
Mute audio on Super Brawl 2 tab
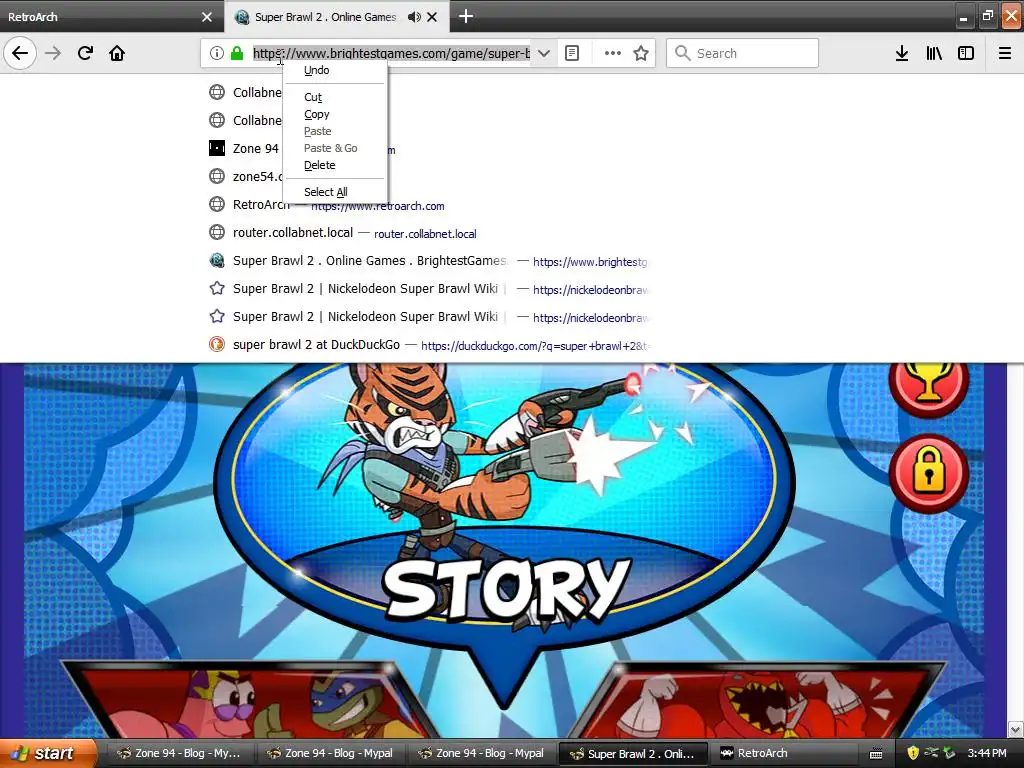click(x=413, y=17)
